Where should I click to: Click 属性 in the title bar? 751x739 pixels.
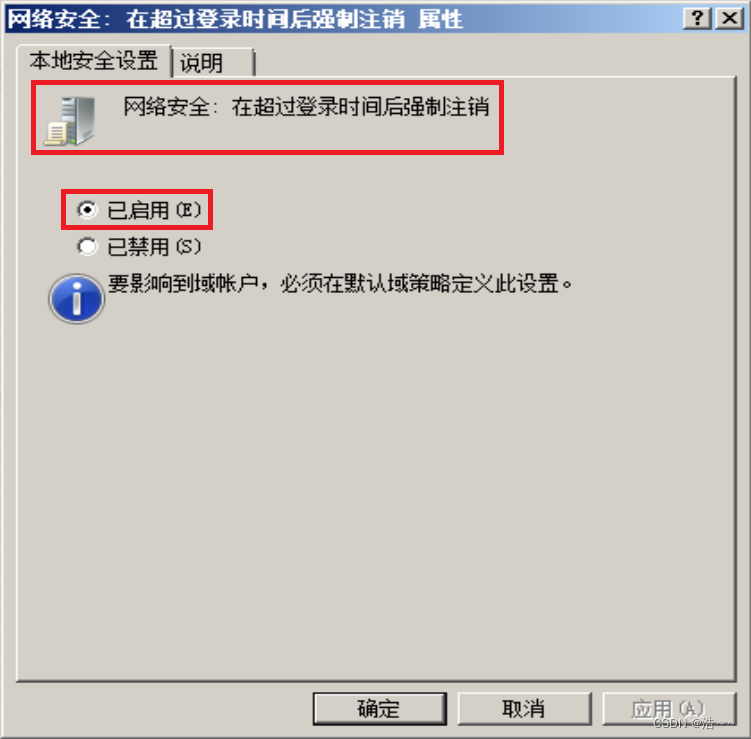(440, 20)
